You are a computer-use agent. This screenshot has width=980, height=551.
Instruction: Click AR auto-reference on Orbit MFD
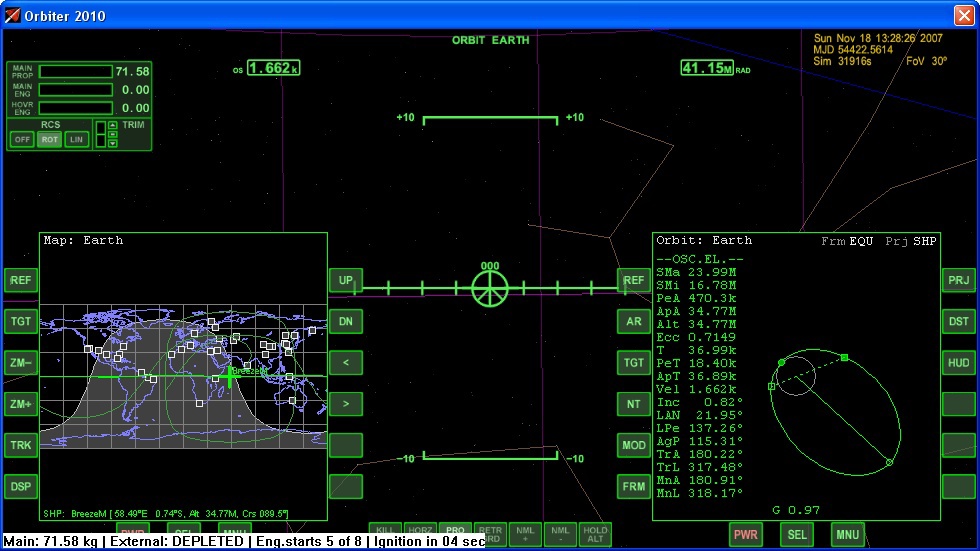(634, 321)
